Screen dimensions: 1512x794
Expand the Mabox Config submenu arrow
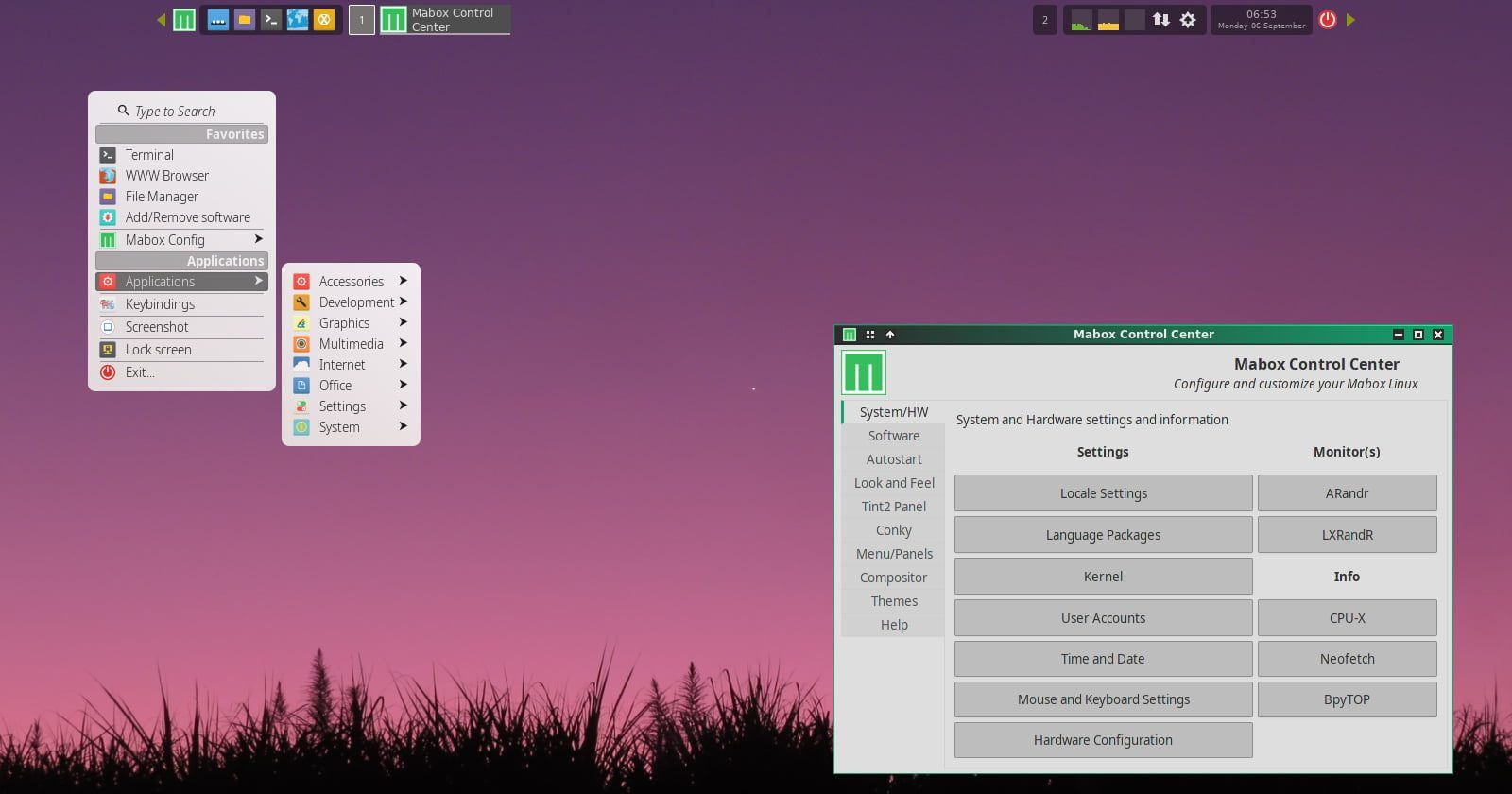coord(258,239)
